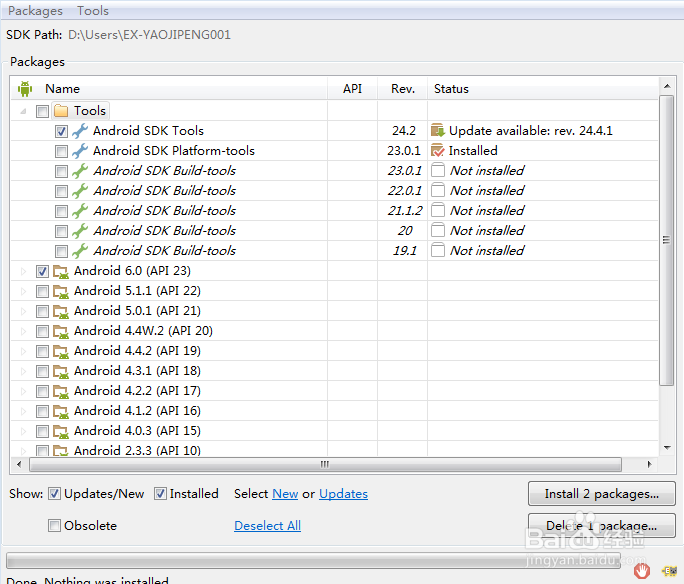684x584 pixels.
Task: Toggle Updates/New show filter
Action: pos(54,494)
